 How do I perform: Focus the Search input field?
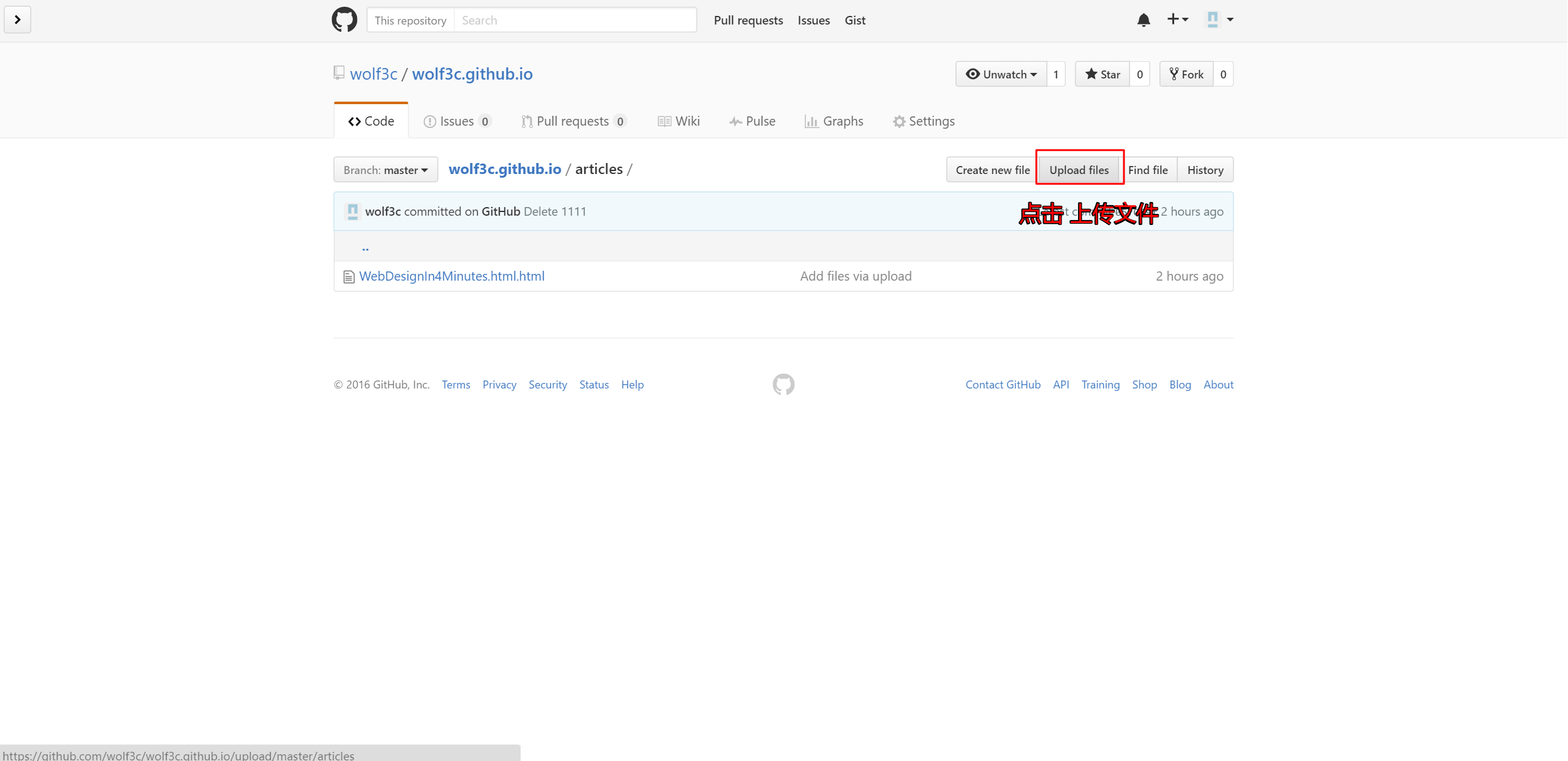tap(575, 20)
